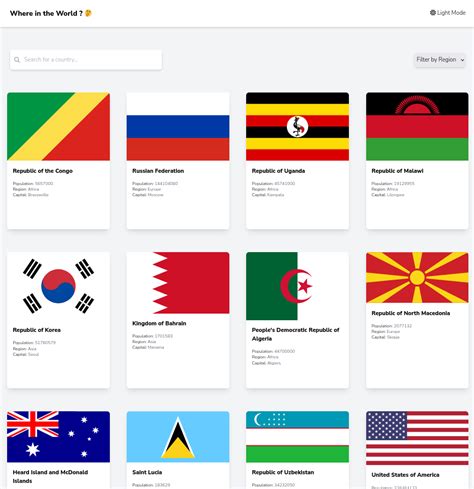
Task: Open the Republic of the Congo flag
Action: (58, 126)
